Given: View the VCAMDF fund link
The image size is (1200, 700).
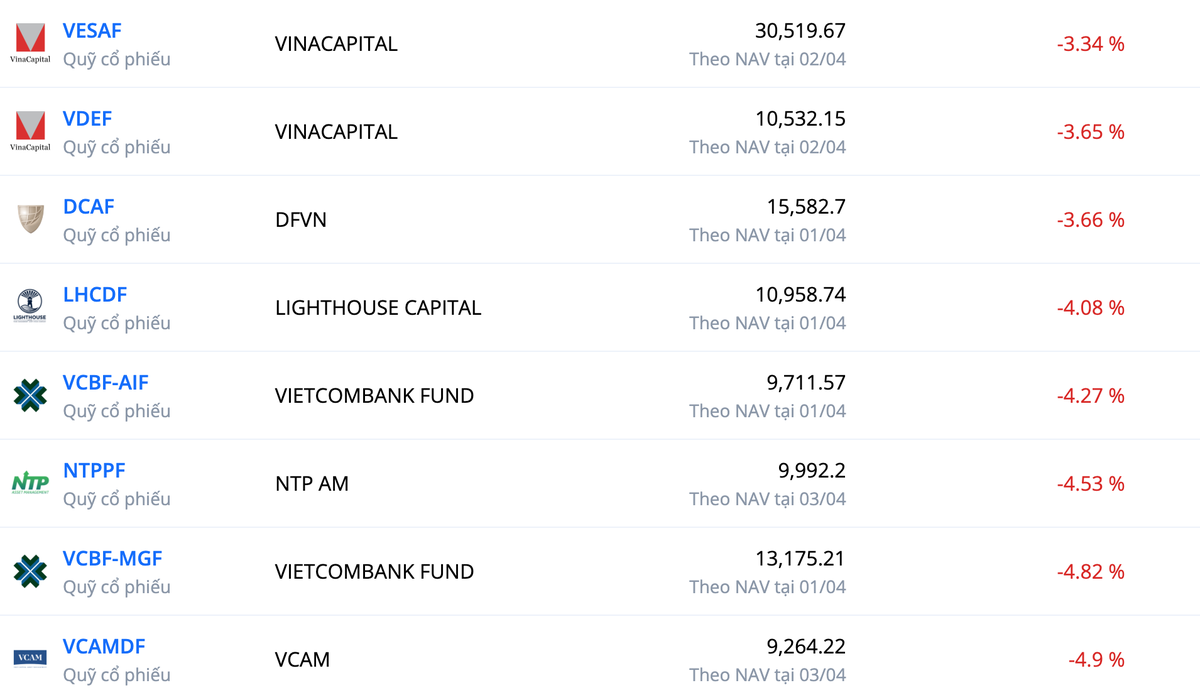Looking at the screenshot, I should click(104, 647).
